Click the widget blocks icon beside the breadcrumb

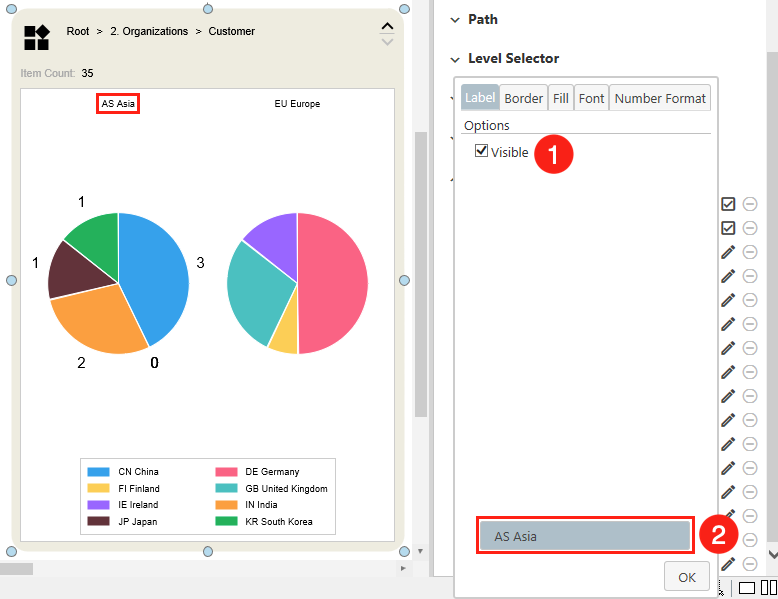coord(36,38)
